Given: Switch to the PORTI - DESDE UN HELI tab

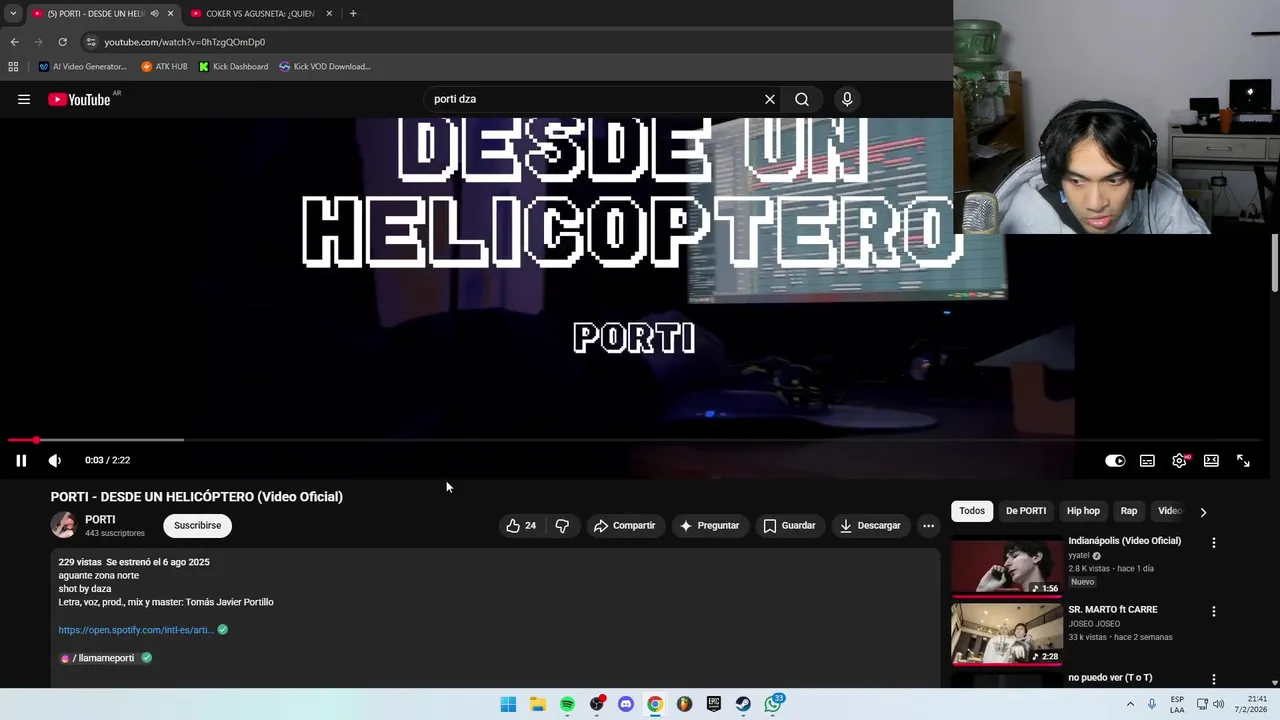Looking at the screenshot, I should click(x=95, y=14).
